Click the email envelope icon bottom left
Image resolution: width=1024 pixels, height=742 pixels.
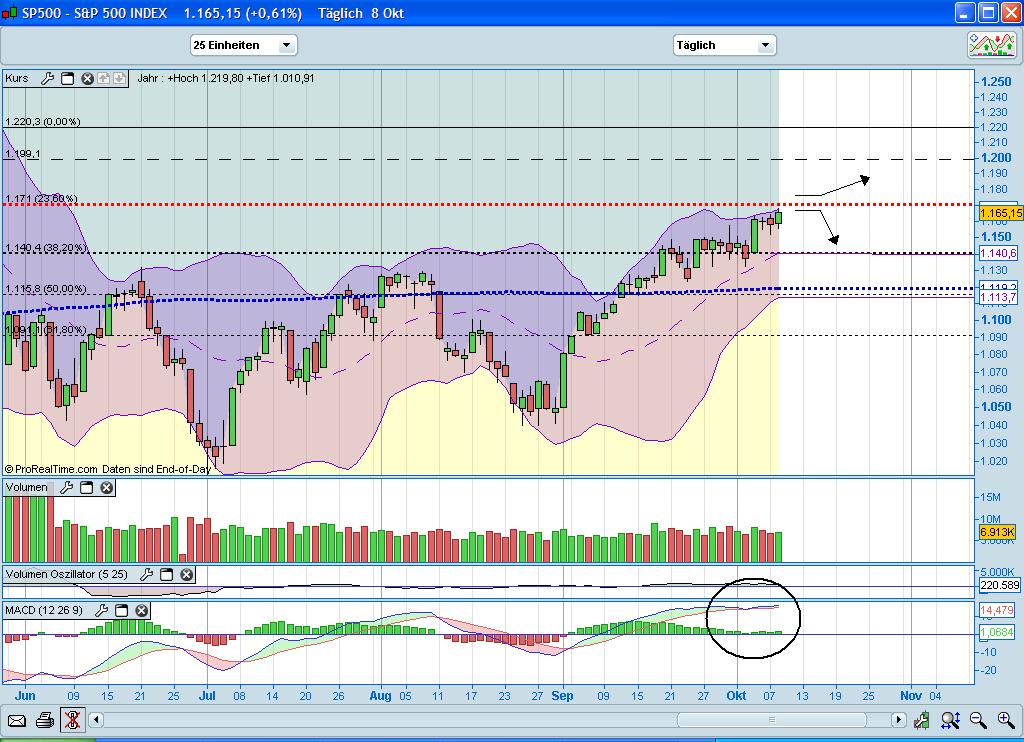16,721
